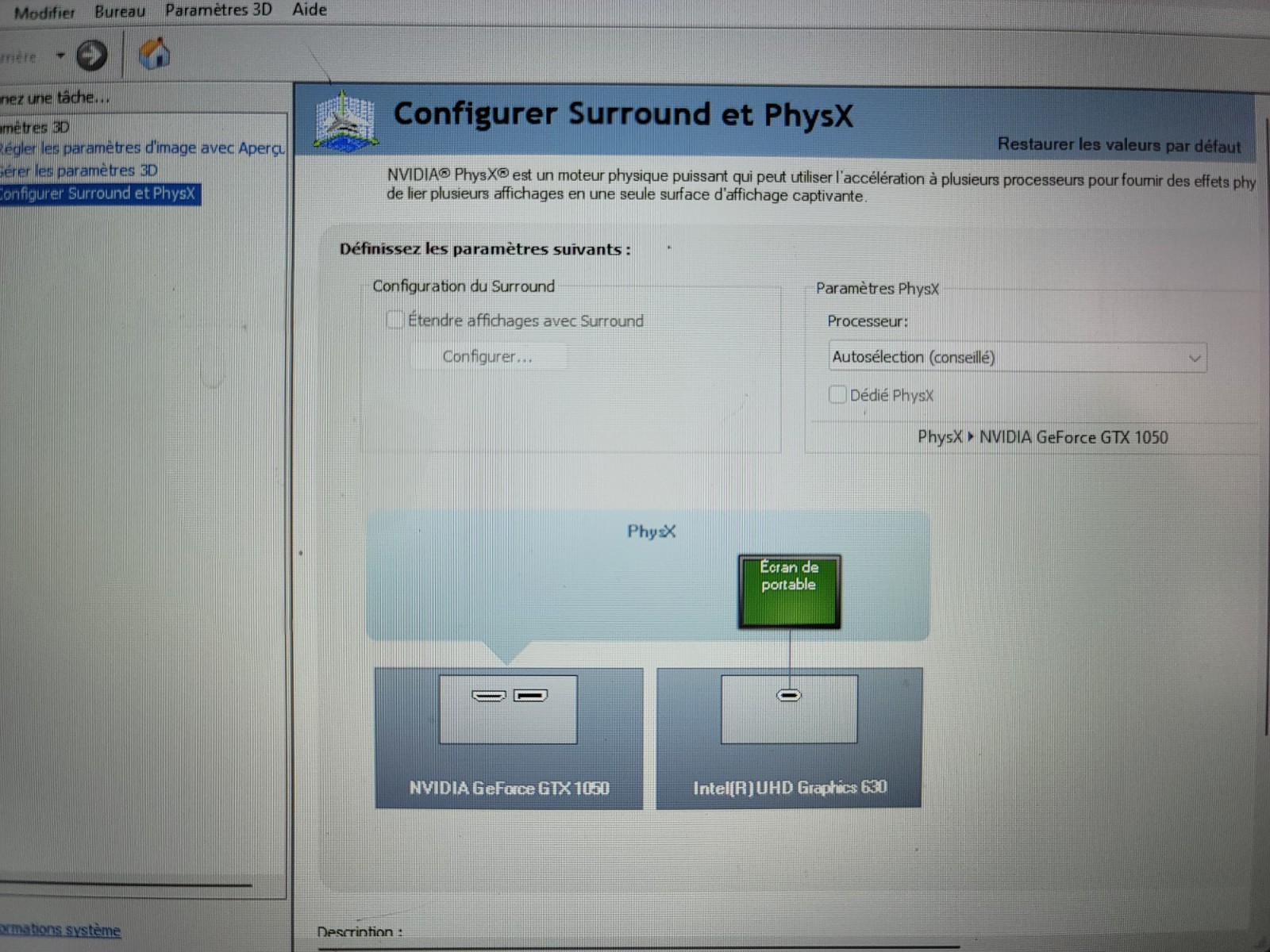
Task: Toggle the 'Dédié PhysX' checkbox
Action: [837, 394]
